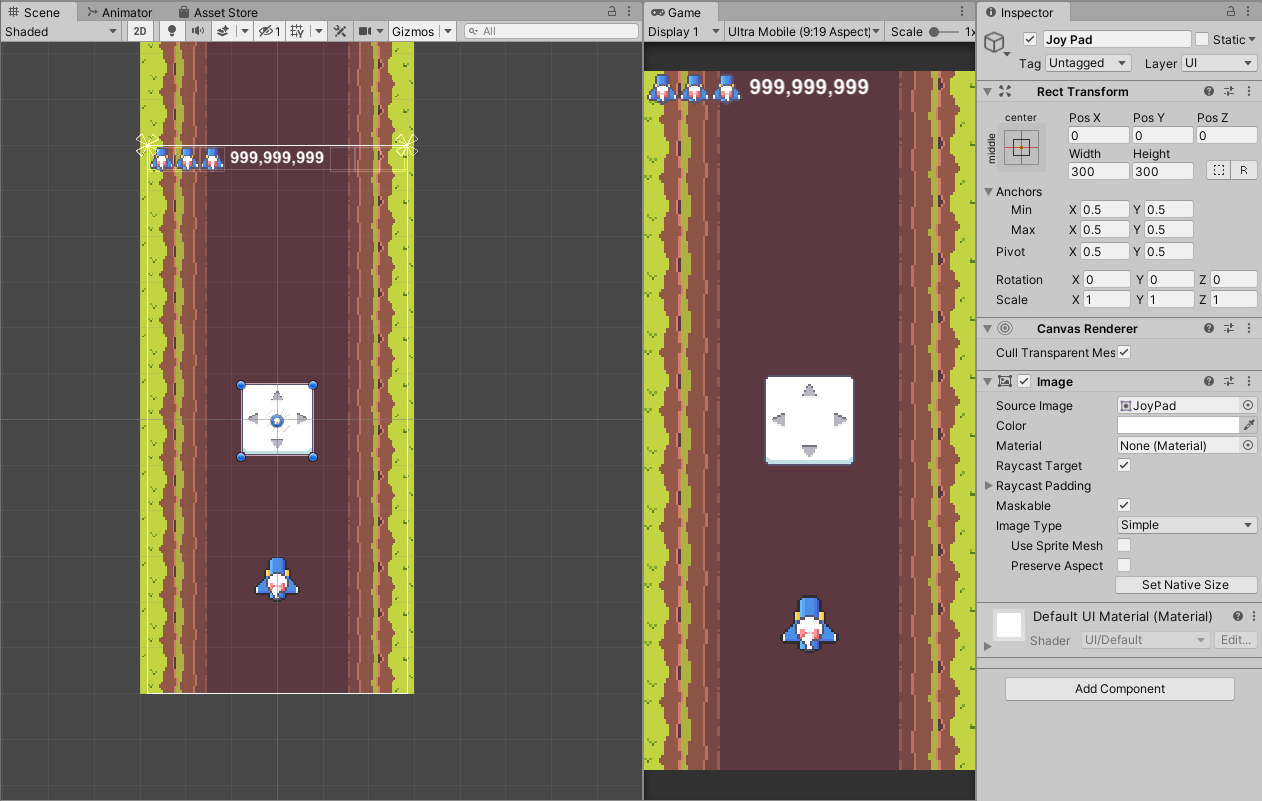1262x801 pixels.
Task: Open the Inspector panel three-dot menu
Action: pos(1249,12)
